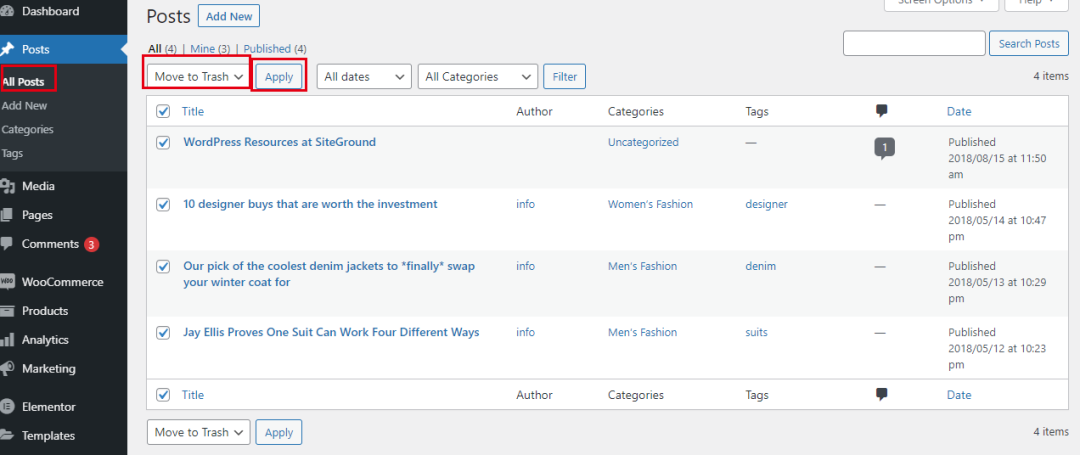Click the Dashboard gauge icon
Image resolution: width=1080 pixels, height=455 pixels.
(7, 12)
